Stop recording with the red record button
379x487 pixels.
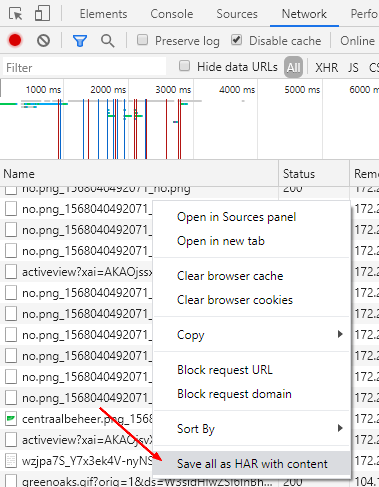(x=15, y=40)
